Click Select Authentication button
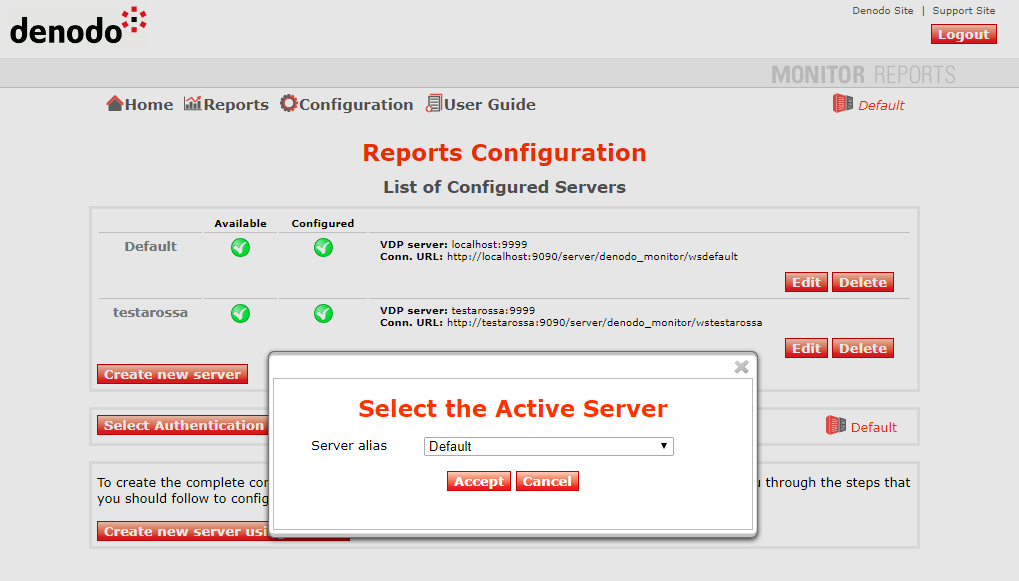The image size is (1019, 581). [x=183, y=425]
